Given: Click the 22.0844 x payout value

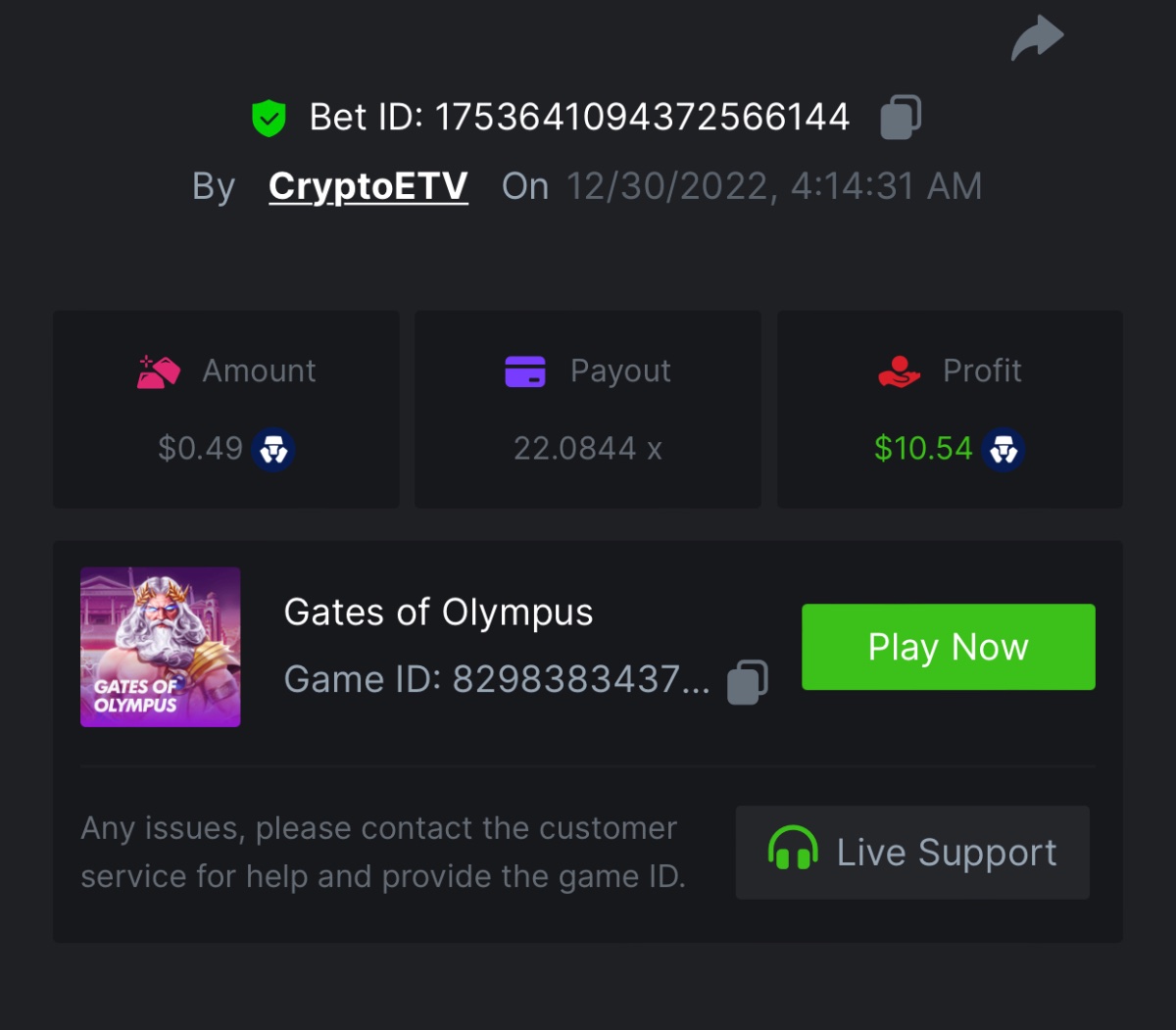Looking at the screenshot, I should tap(587, 449).
